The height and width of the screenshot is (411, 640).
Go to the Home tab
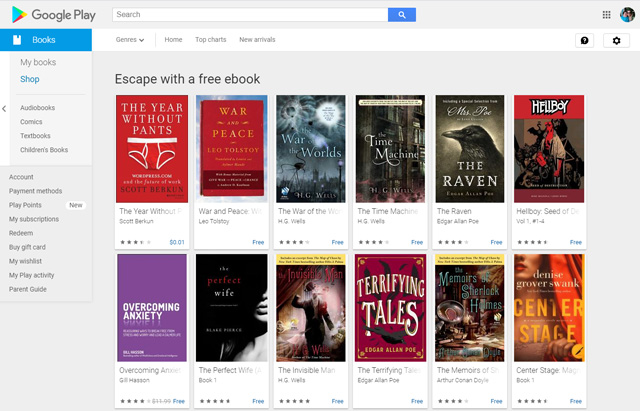[173, 40]
